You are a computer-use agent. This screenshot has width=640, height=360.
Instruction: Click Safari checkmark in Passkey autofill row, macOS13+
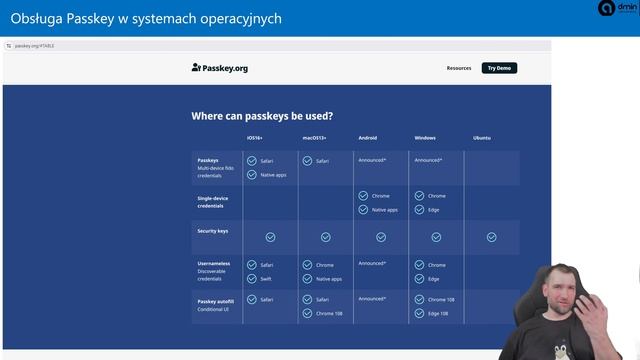[307, 300]
